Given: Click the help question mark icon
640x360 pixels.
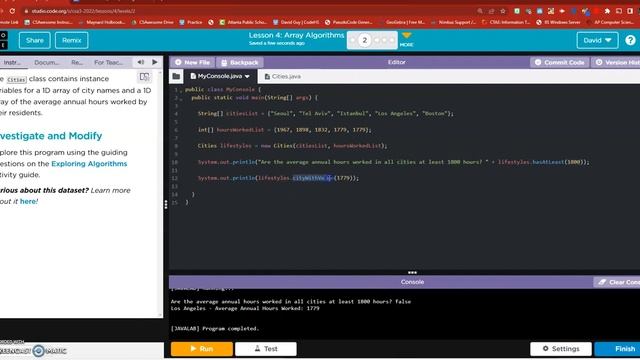Looking at the screenshot, I should click(630, 40).
